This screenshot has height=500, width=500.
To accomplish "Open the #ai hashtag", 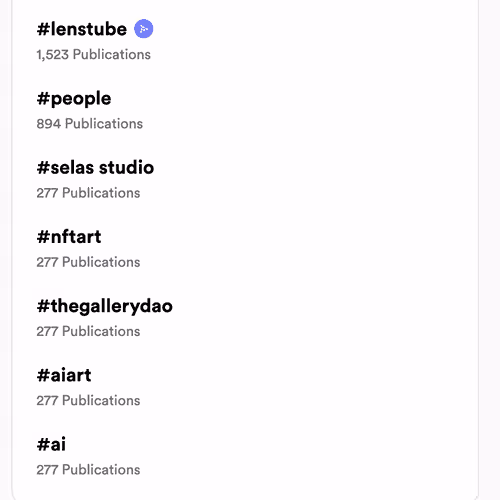I will tap(51, 444).
